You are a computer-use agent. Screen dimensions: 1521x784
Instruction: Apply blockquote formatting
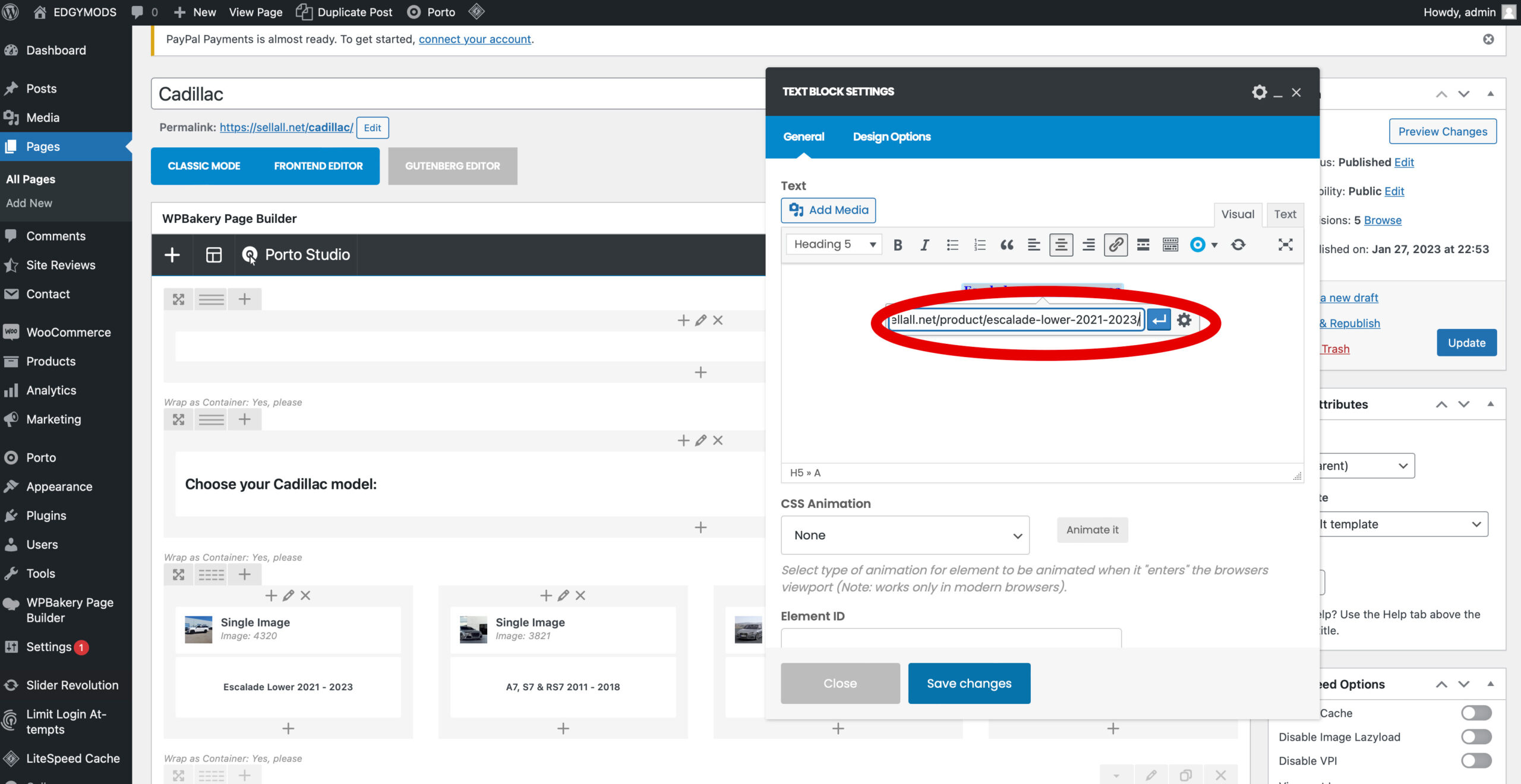coord(1006,245)
